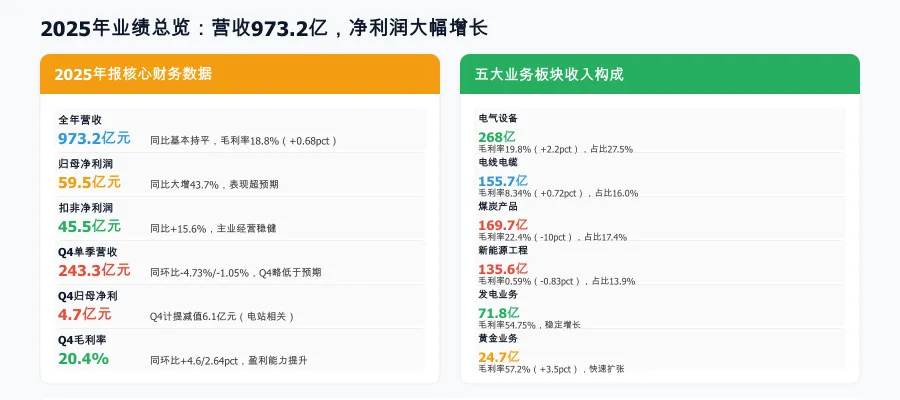
Task: Click the orange 2025年报核心财务数据 header
Action: (x=240, y=74)
